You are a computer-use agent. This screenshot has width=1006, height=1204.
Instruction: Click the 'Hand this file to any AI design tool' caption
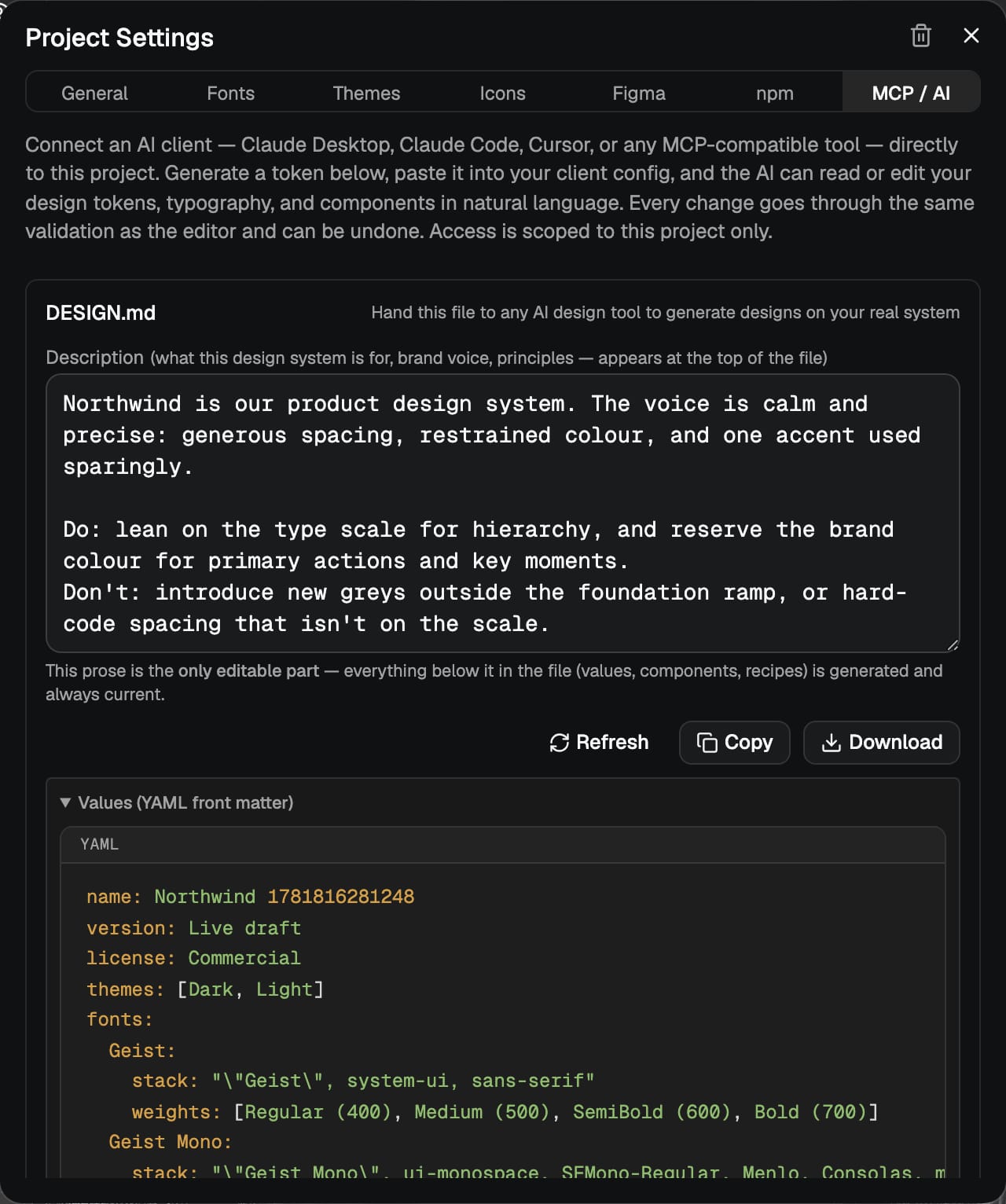665,313
